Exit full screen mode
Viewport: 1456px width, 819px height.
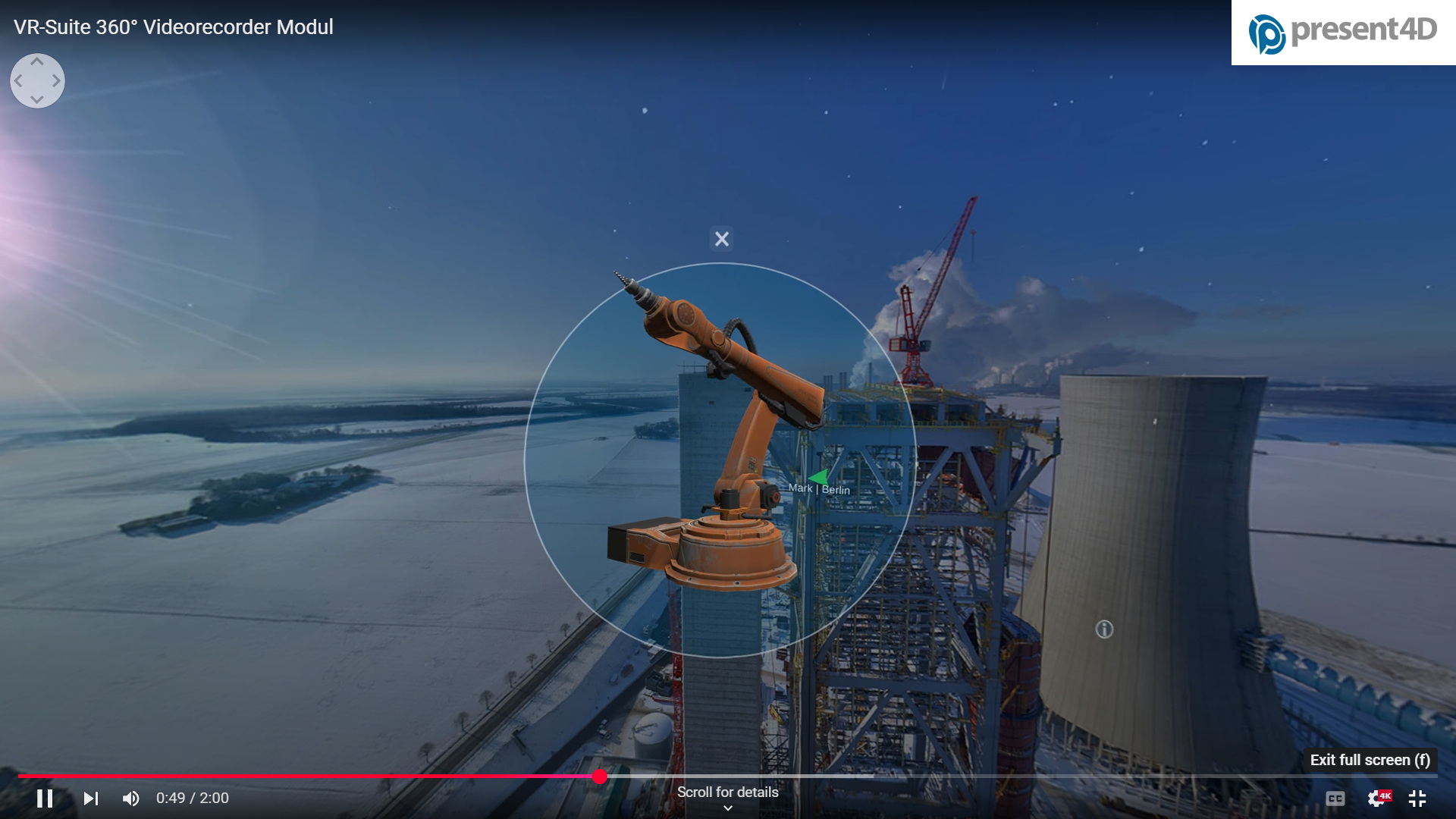(x=1417, y=798)
